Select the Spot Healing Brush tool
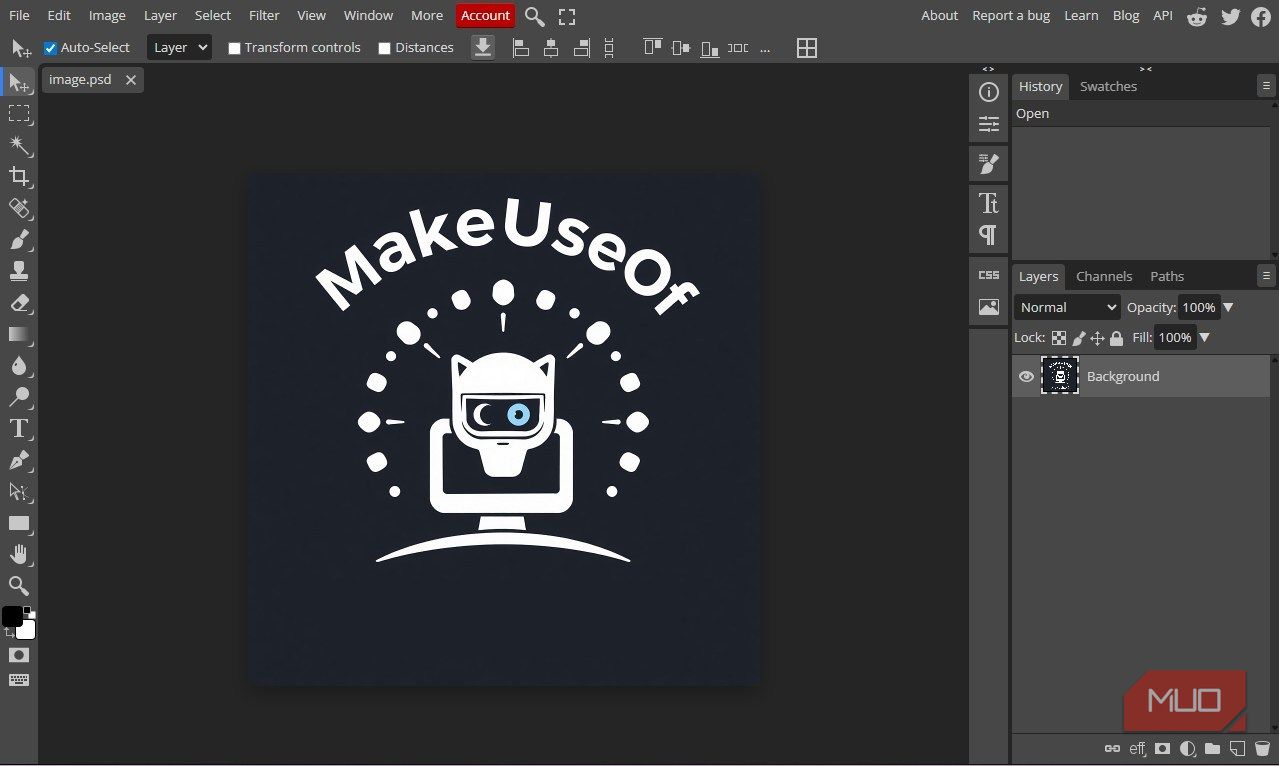Viewport: 1279px width, 766px height. click(x=19, y=208)
